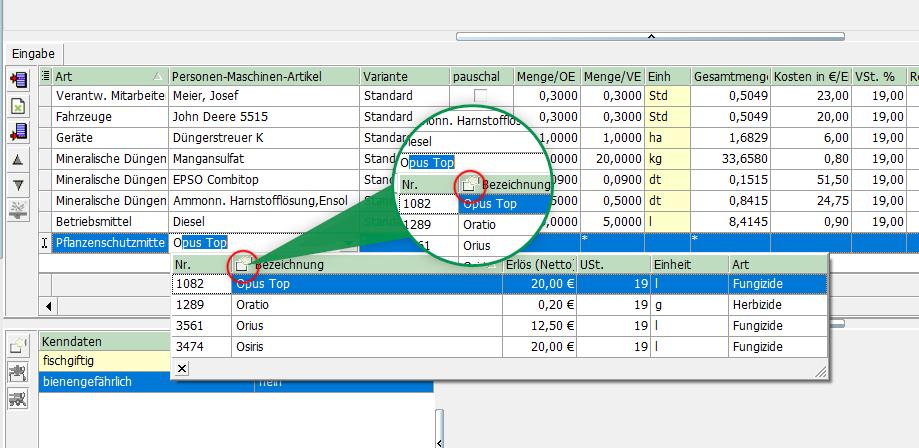The image size is (919, 448).
Task: Click left arrow of horizontal scrollbar
Action: coord(48,303)
